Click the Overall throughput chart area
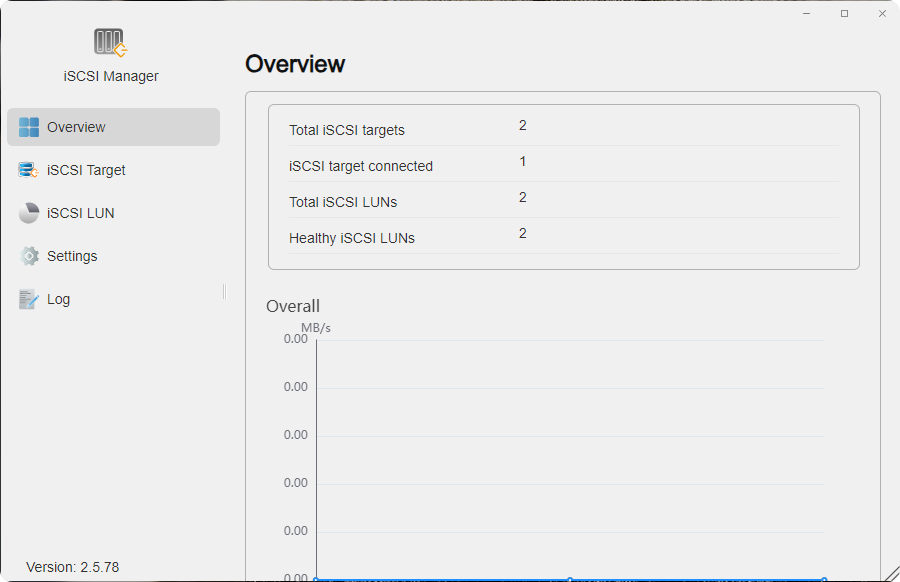 click(x=570, y=460)
